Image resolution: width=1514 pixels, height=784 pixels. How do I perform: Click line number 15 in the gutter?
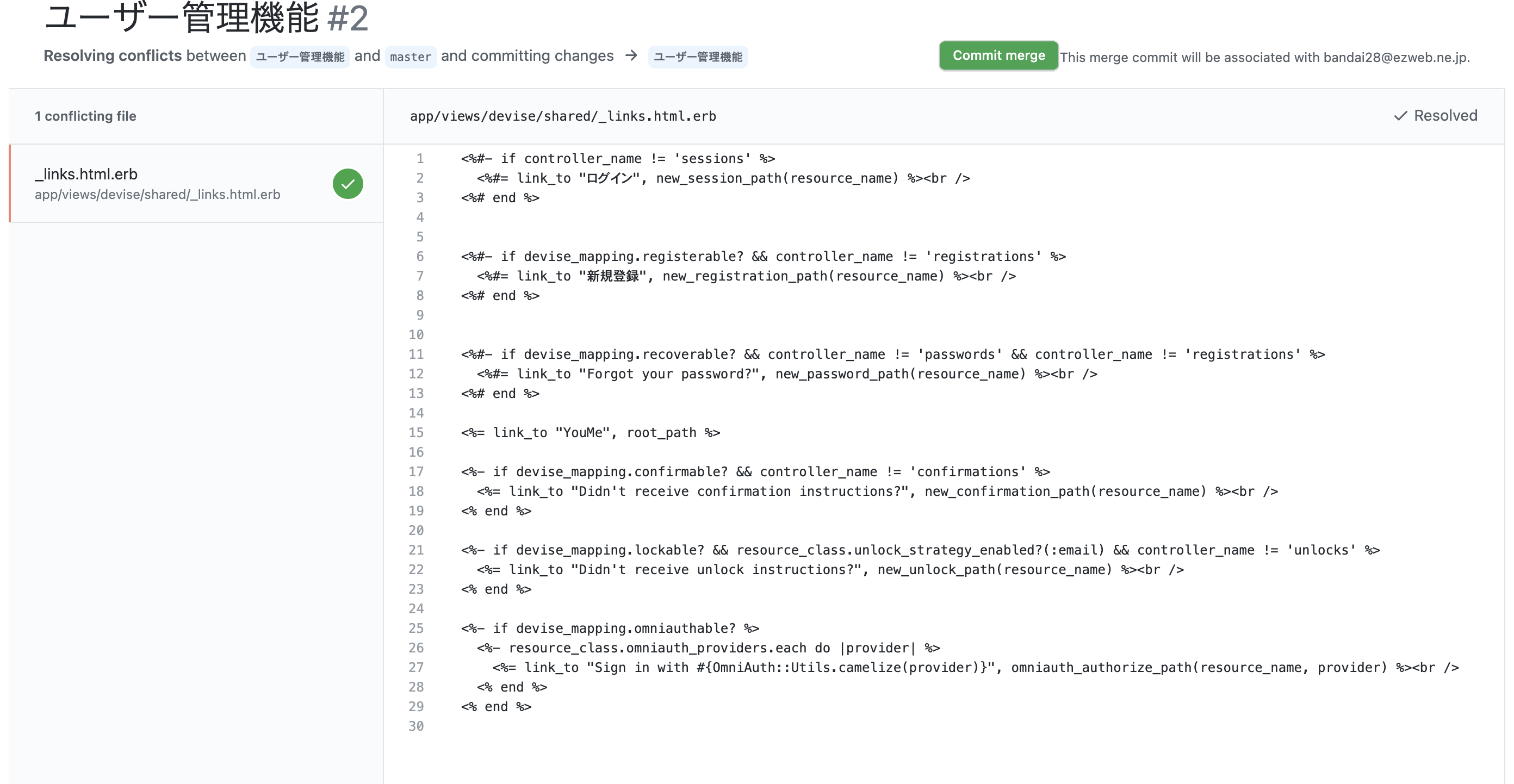416,433
